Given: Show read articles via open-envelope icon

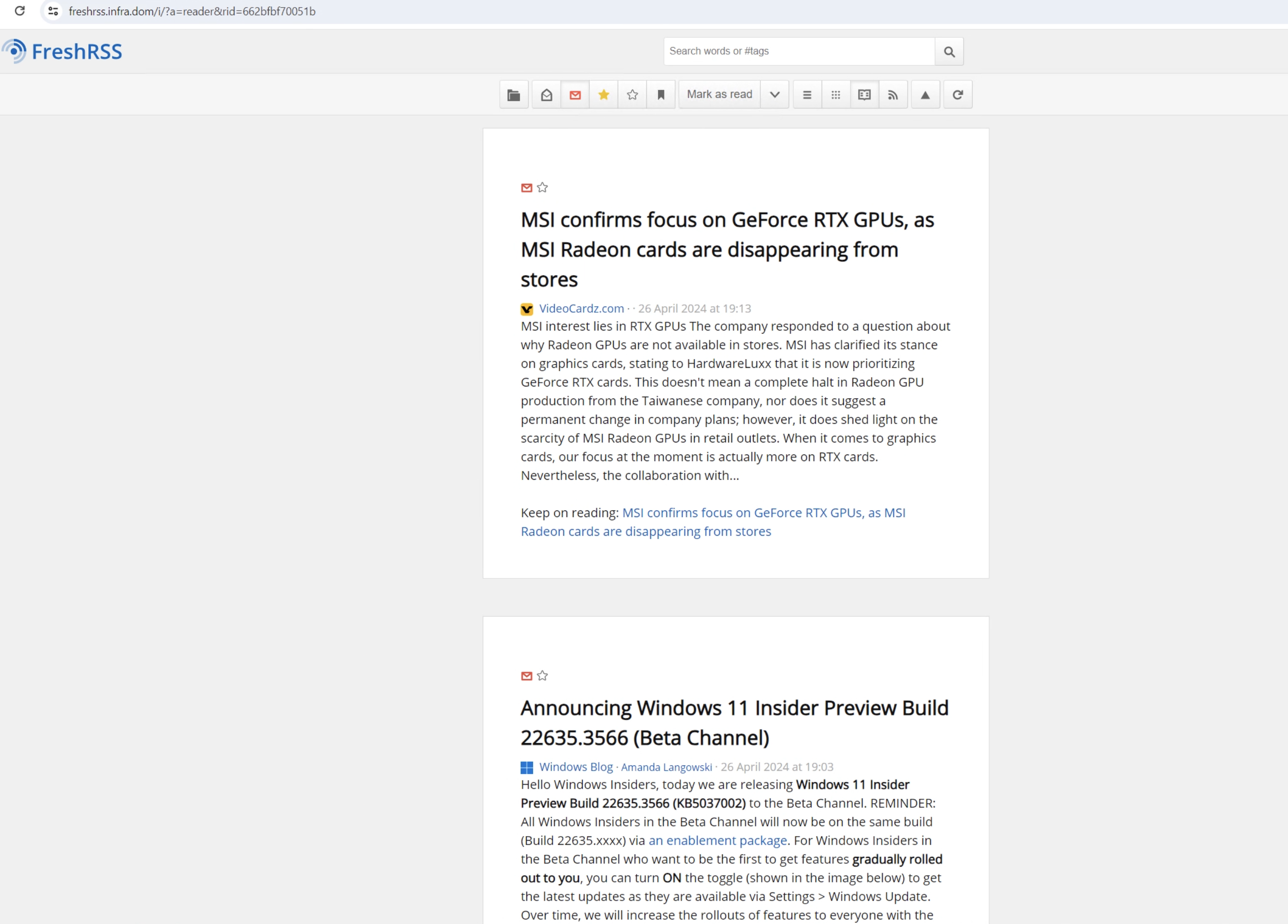Looking at the screenshot, I should (546, 95).
